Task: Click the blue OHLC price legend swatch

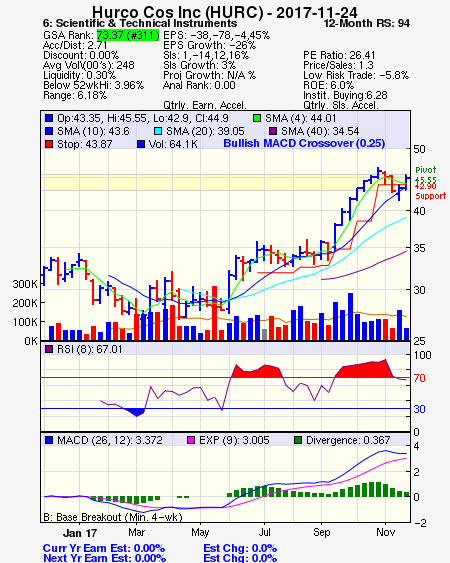Action: 49,118
